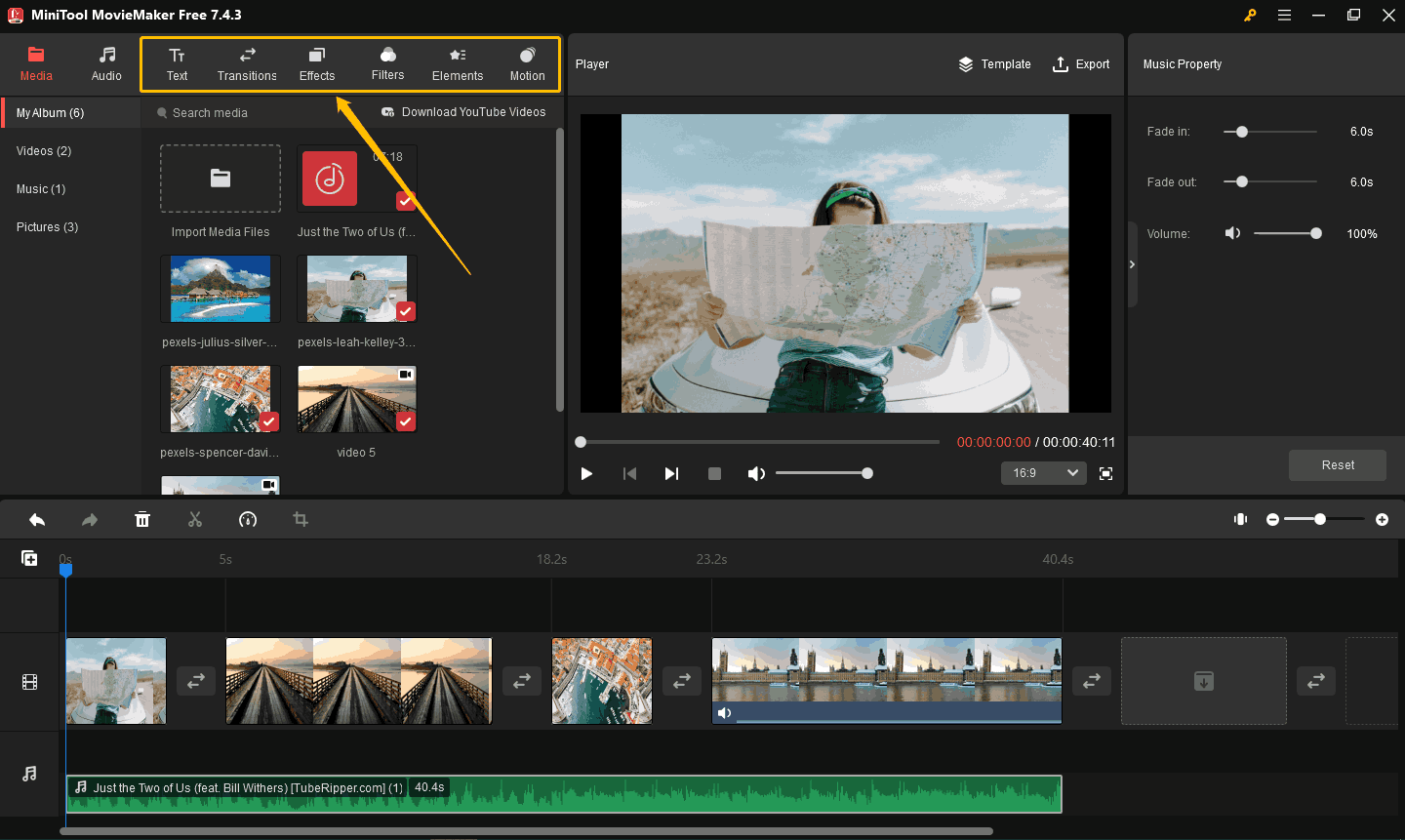This screenshot has height=840, width=1405.
Task: Open the Audio tab
Action: click(106, 63)
